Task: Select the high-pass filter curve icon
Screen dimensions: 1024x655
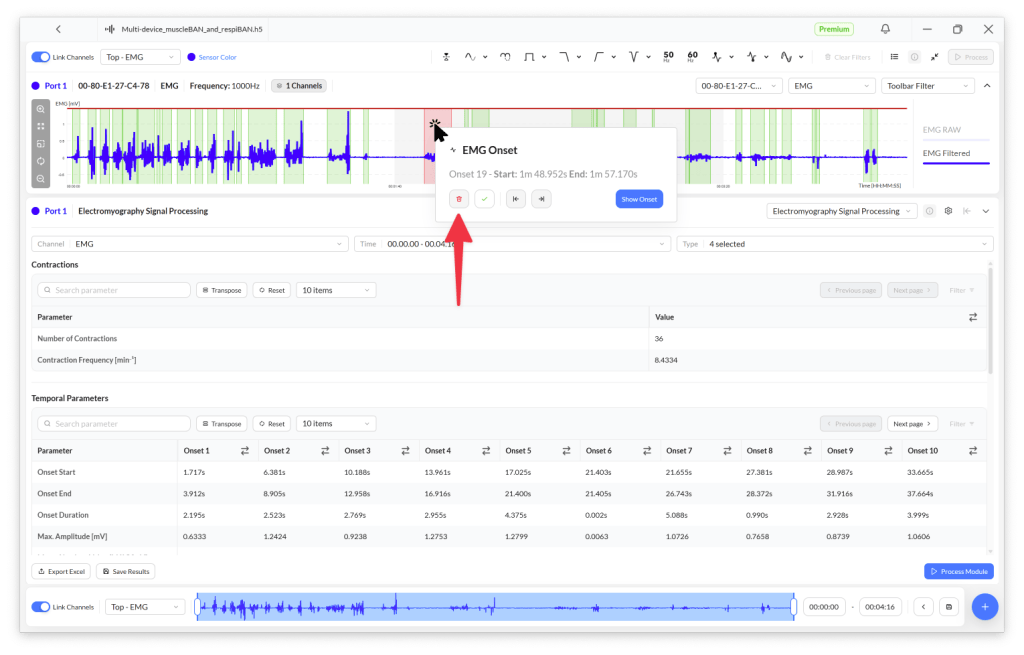Action: [x=598, y=57]
